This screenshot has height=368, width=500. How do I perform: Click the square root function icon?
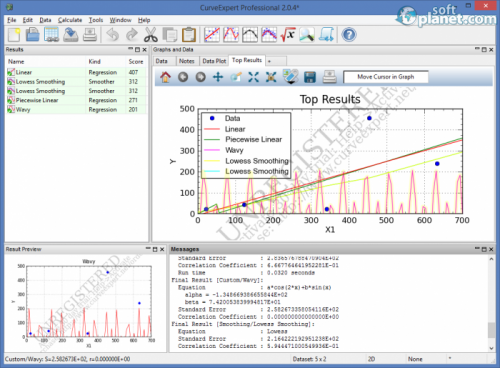pos(288,35)
